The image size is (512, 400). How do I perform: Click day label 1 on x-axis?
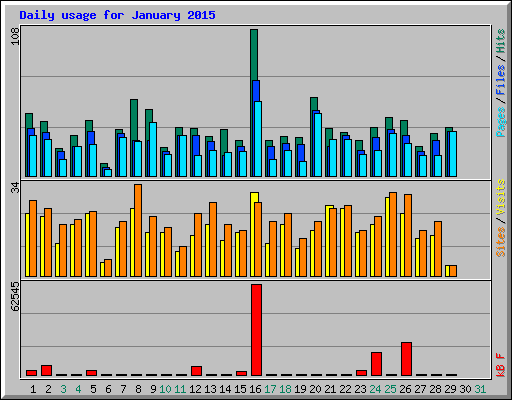point(33,389)
